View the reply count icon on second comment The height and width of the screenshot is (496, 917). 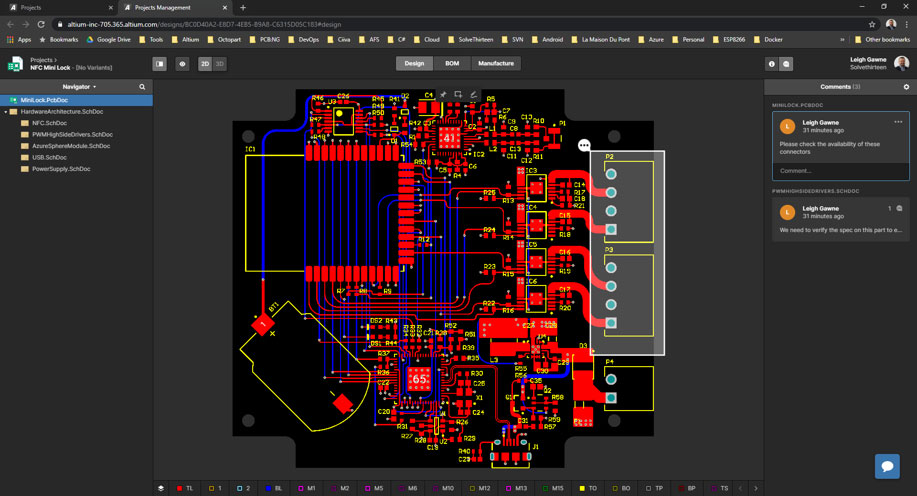coord(899,208)
